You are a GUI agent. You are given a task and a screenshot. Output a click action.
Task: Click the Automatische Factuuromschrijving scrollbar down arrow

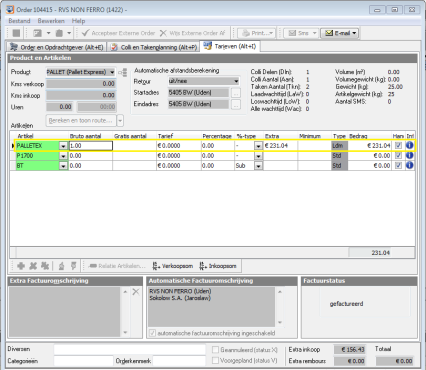[280, 323]
